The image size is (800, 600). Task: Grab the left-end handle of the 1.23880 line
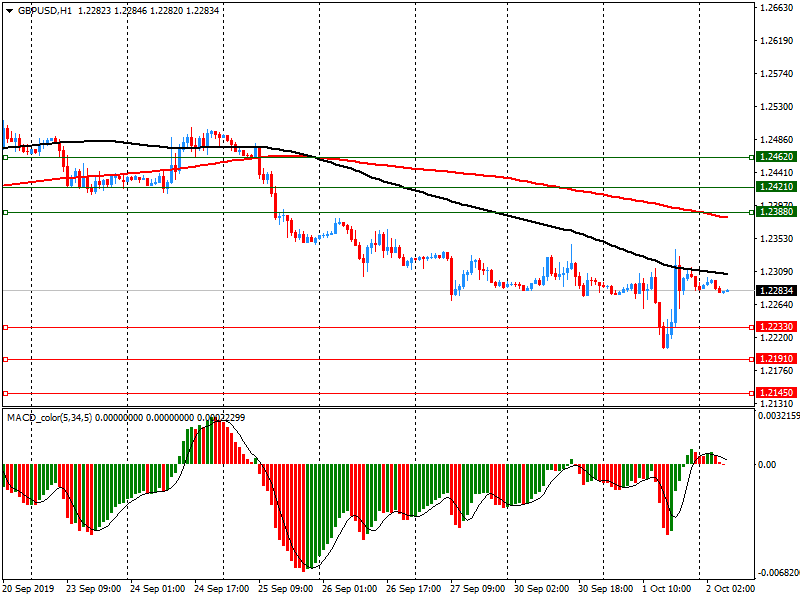click(x=6, y=212)
